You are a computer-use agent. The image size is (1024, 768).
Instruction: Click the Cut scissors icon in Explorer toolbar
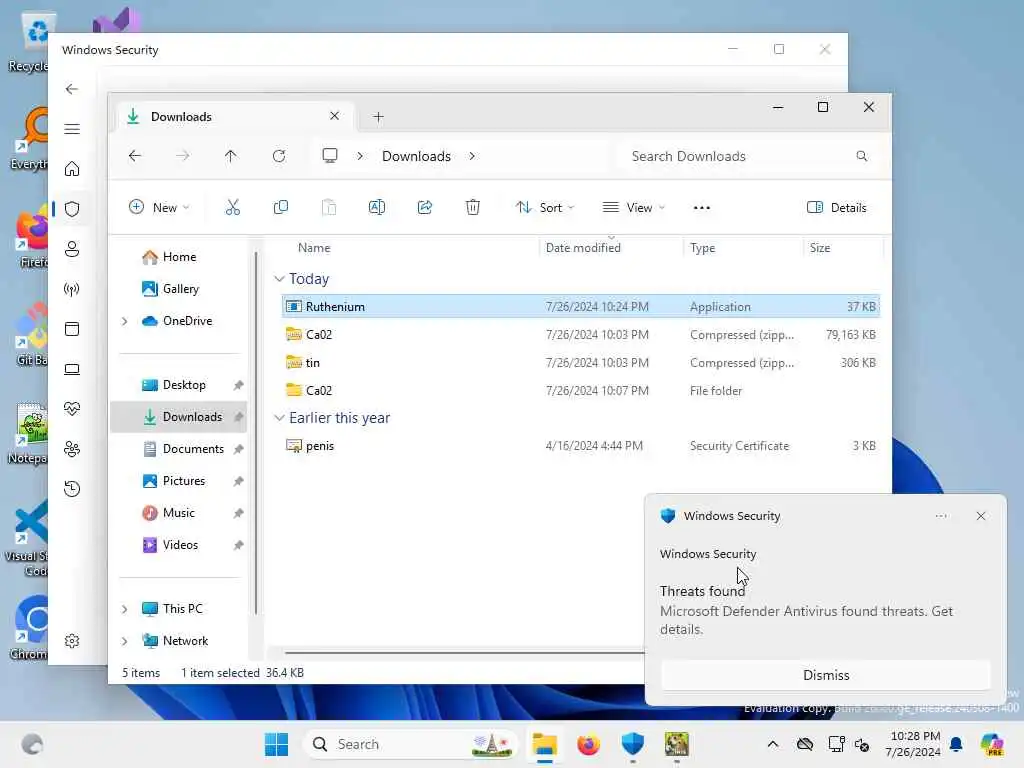tap(232, 208)
